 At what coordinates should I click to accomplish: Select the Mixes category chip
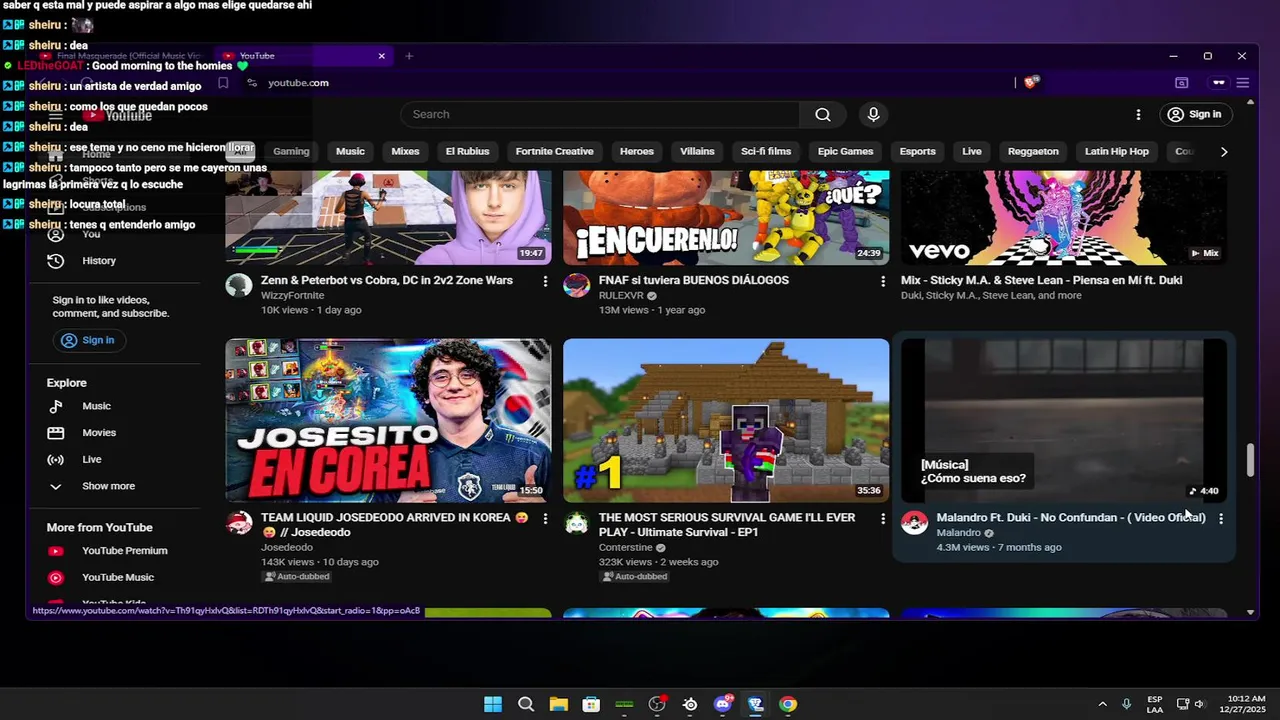tap(405, 152)
